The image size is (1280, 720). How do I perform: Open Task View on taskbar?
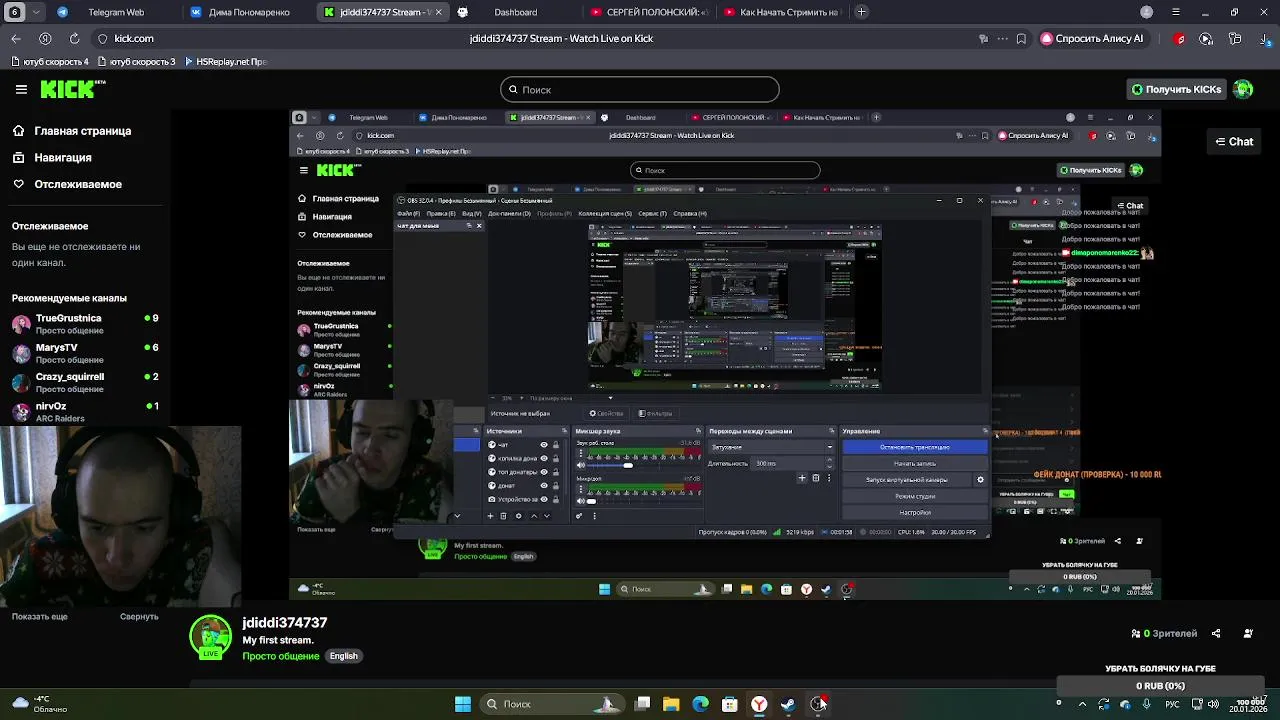(642, 704)
